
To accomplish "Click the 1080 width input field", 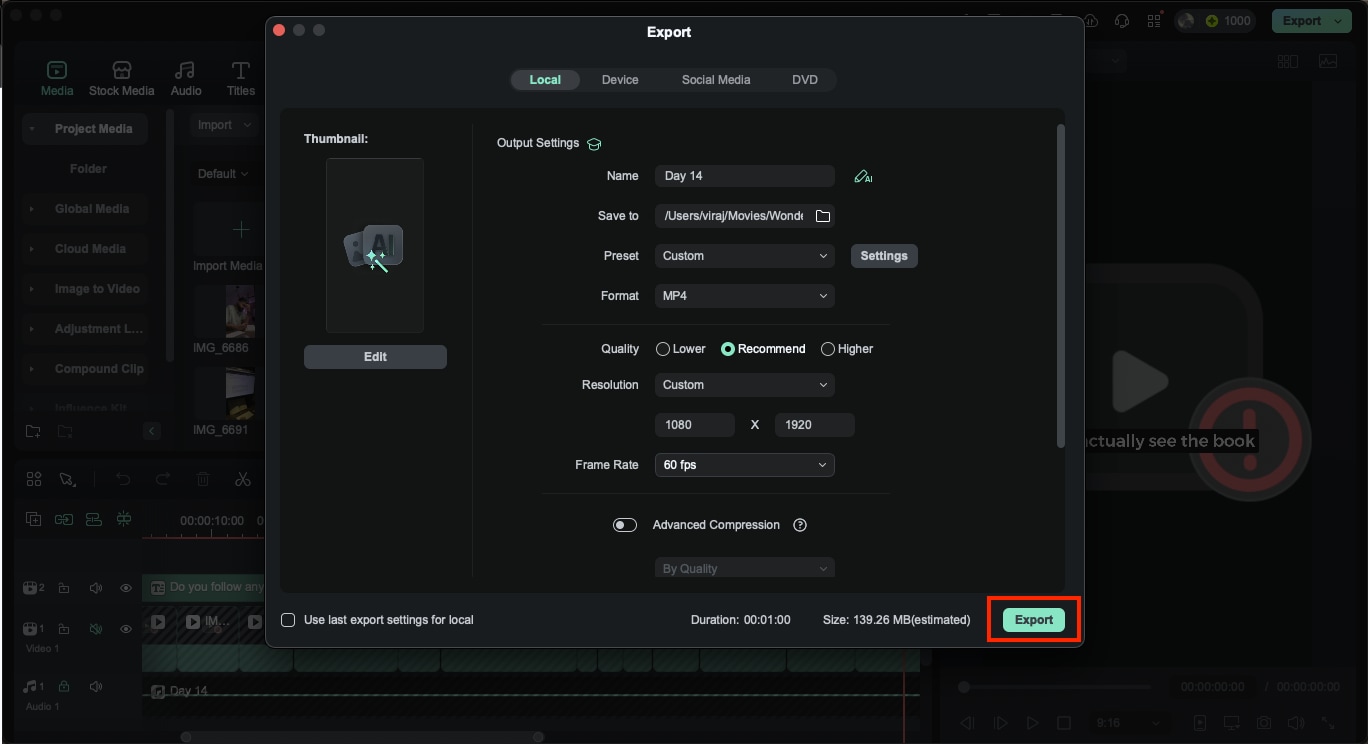I will click(695, 425).
